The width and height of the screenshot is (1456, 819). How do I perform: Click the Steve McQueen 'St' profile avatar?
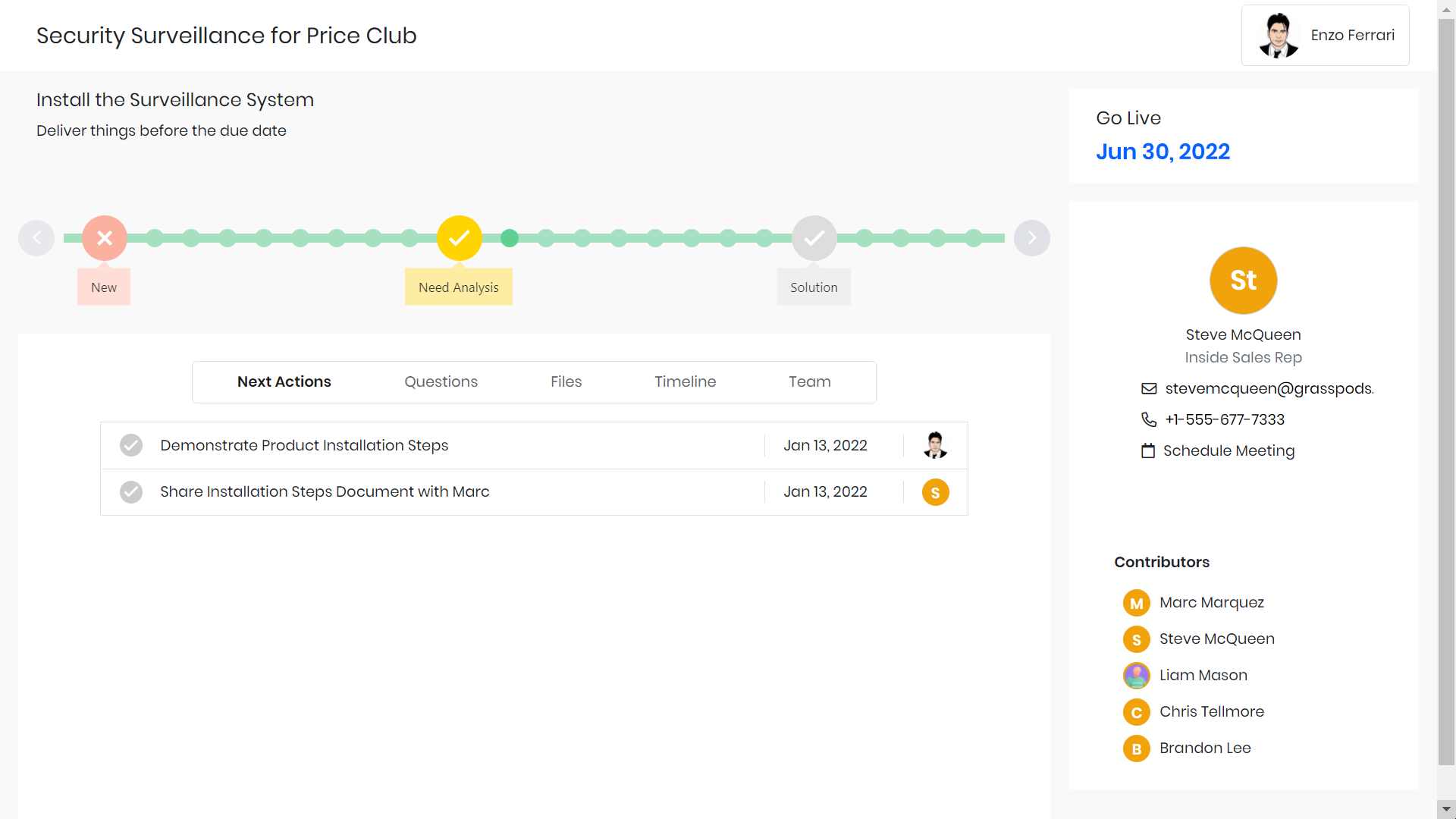(1242, 280)
